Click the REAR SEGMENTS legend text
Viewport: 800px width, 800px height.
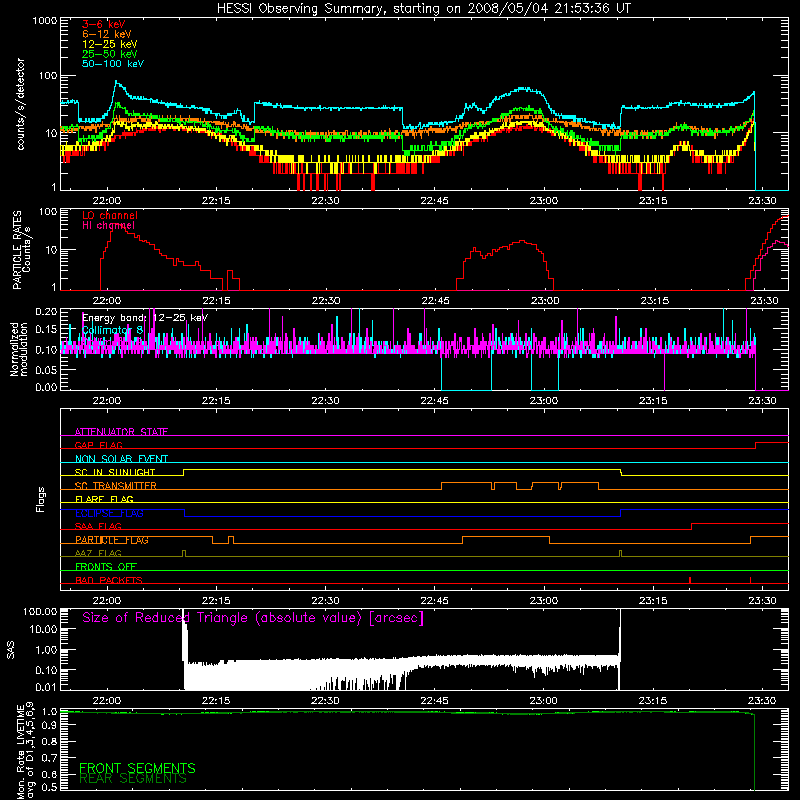[x=133, y=779]
